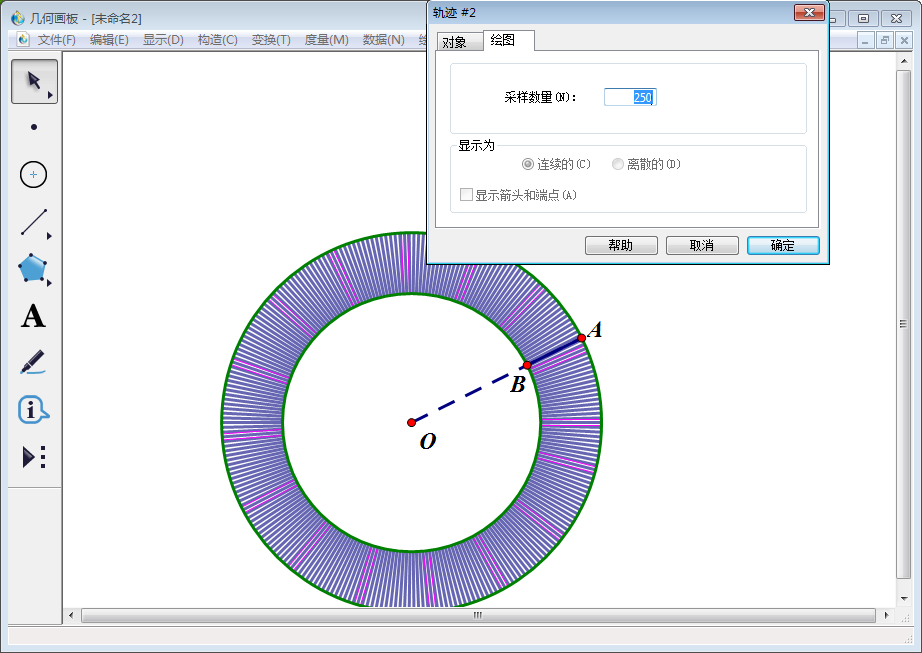The width and height of the screenshot is (922, 653).
Task: Select the Compass circle tool
Action: 34,175
